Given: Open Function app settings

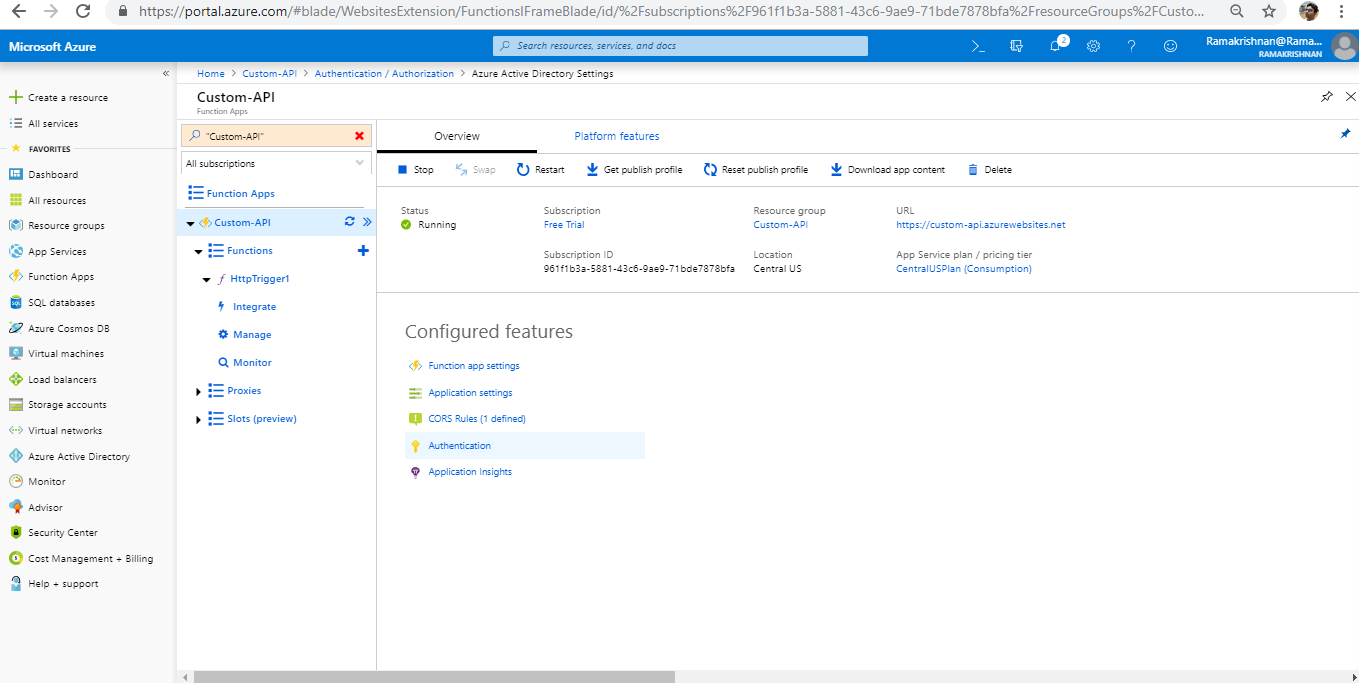Looking at the screenshot, I should click(474, 366).
